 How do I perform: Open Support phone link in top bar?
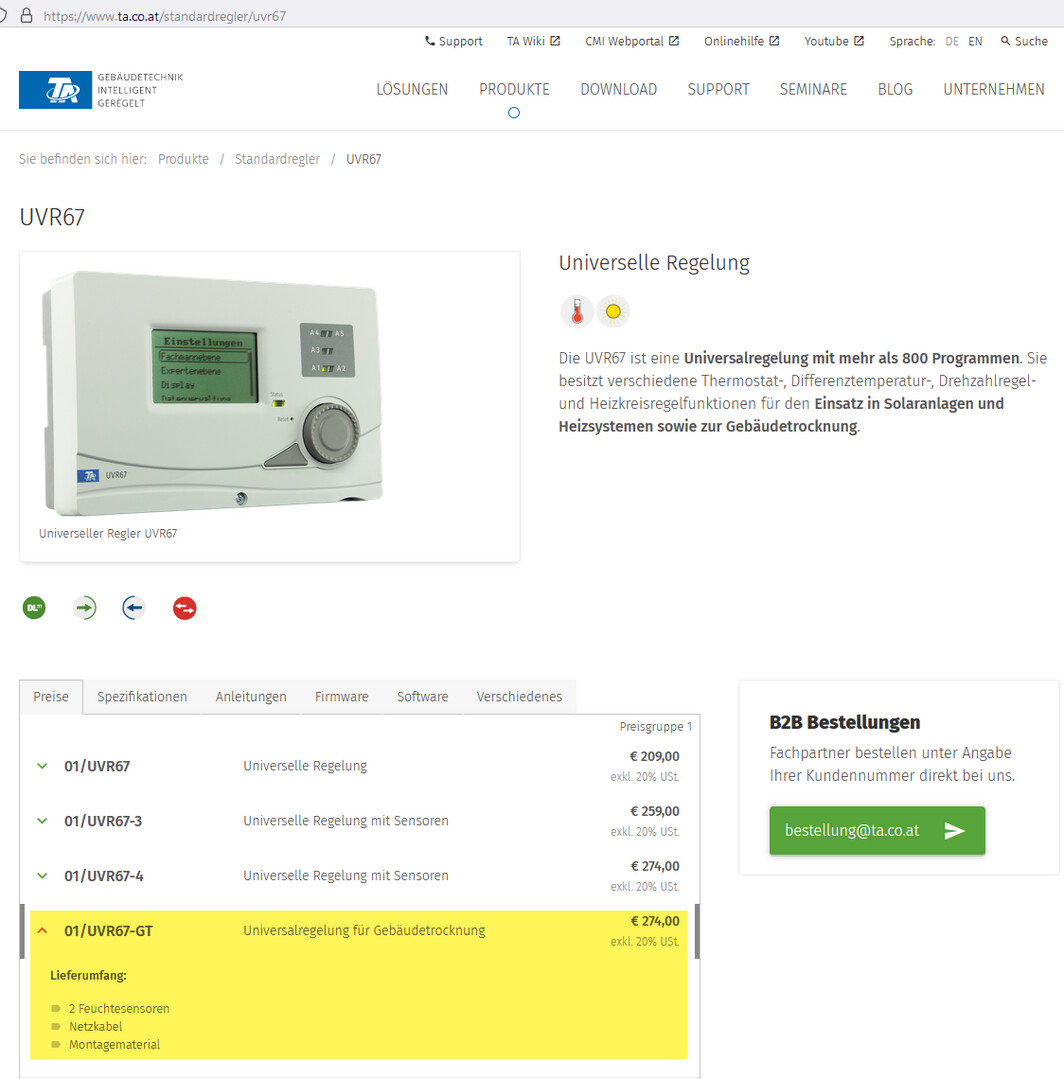[454, 41]
